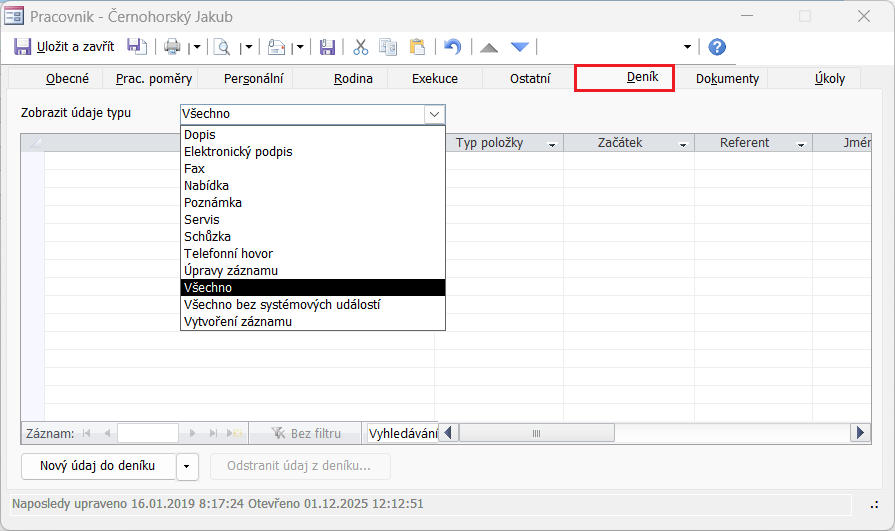
Task: Open filter arrow on Začátek column header
Action: tap(683, 144)
